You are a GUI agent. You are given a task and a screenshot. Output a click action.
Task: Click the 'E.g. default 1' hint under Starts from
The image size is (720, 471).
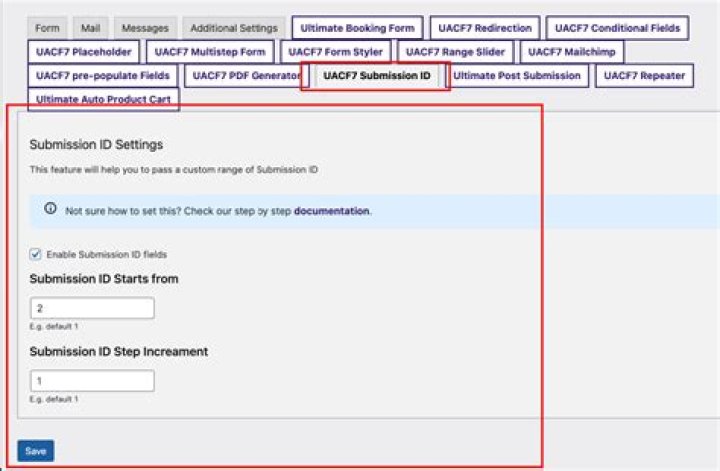(x=54, y=326)
